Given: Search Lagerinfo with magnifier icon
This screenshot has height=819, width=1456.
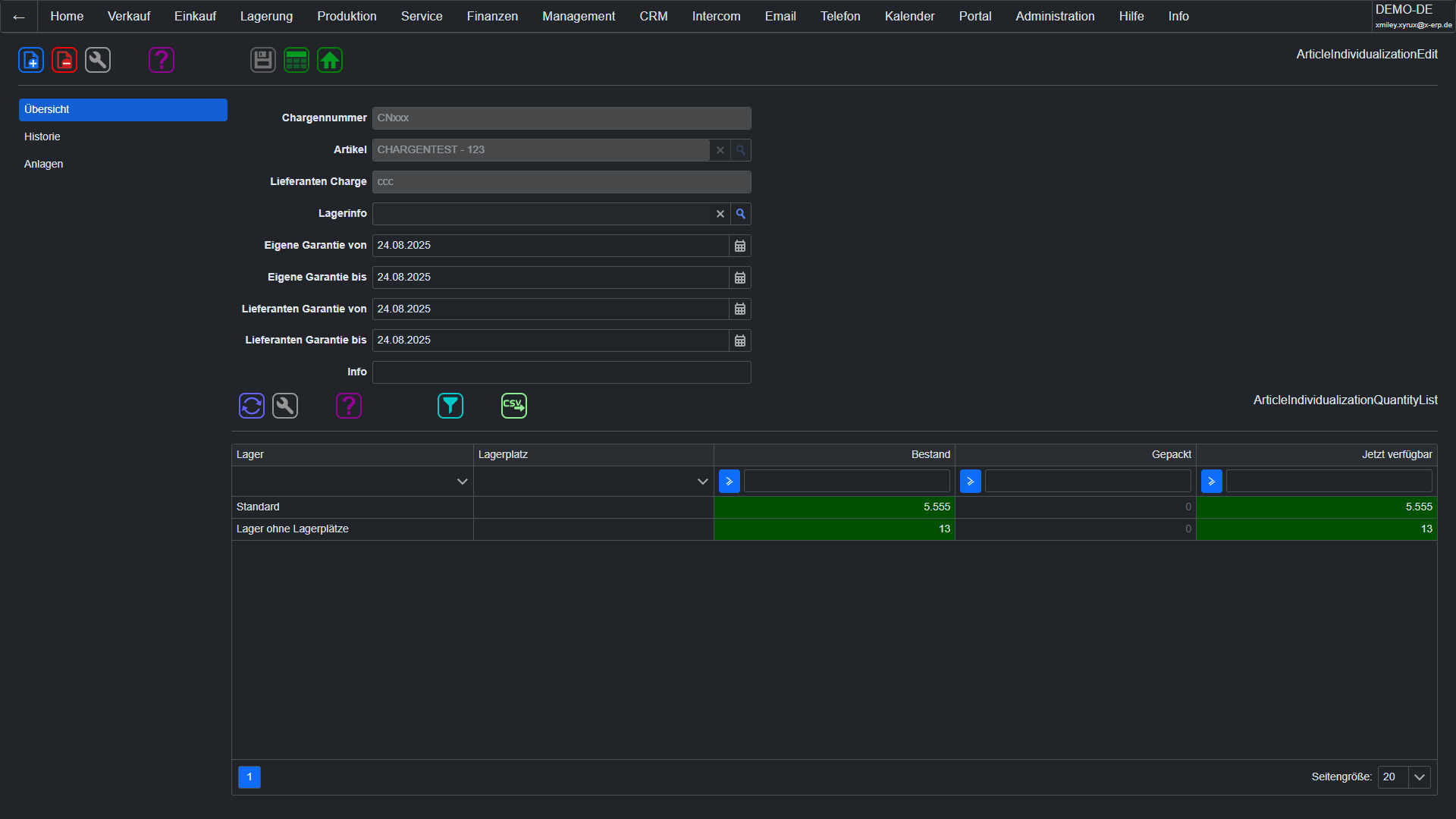Looking at the screenshot, I should point(741,214).
